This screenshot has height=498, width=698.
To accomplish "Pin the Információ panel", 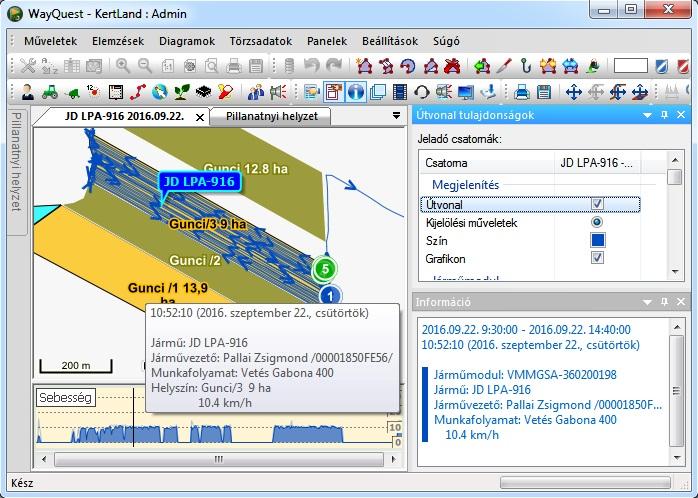I will click(x=665, y=302).
